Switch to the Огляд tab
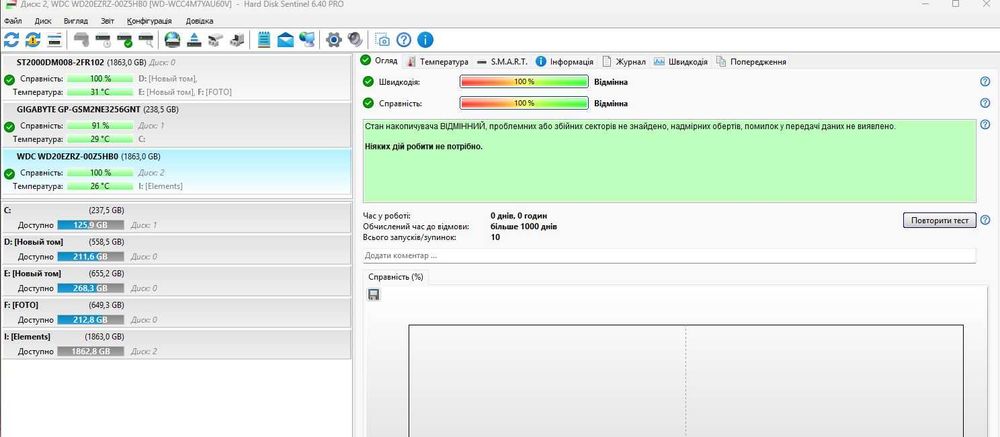The height and width of the screenshot is (437, 1000). click(x=380, y=61)
